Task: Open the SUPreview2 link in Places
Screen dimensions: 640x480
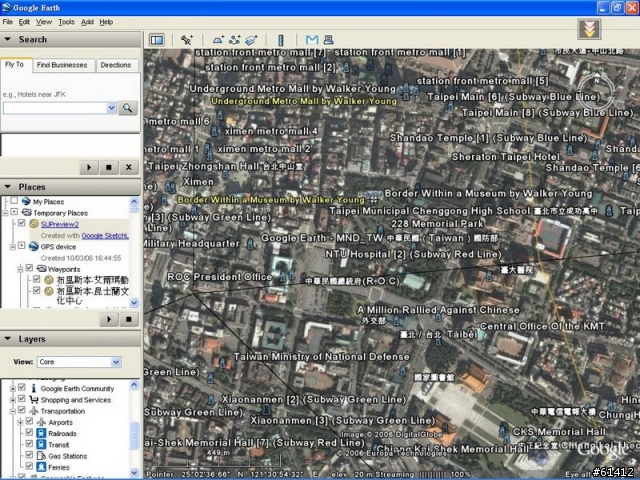Action: point(59,224)
